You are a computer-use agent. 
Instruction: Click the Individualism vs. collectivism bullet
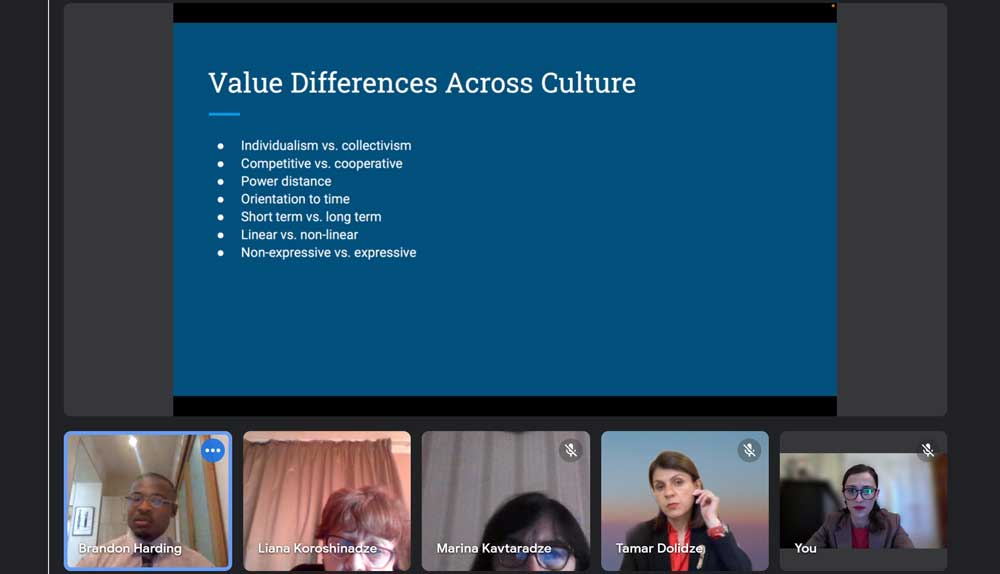(325, 145)
